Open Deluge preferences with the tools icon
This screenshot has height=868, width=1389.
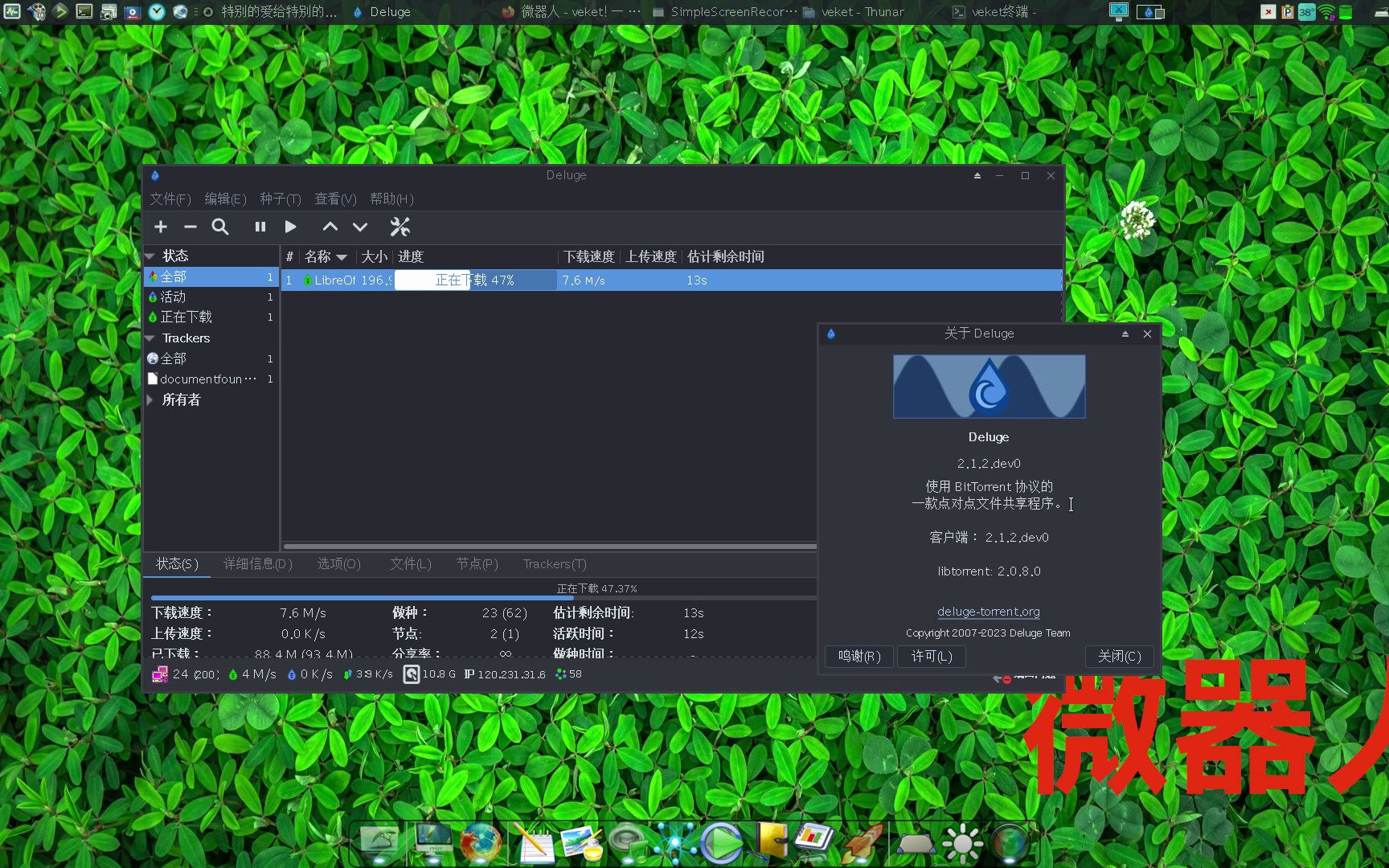(x=399, y=227)
